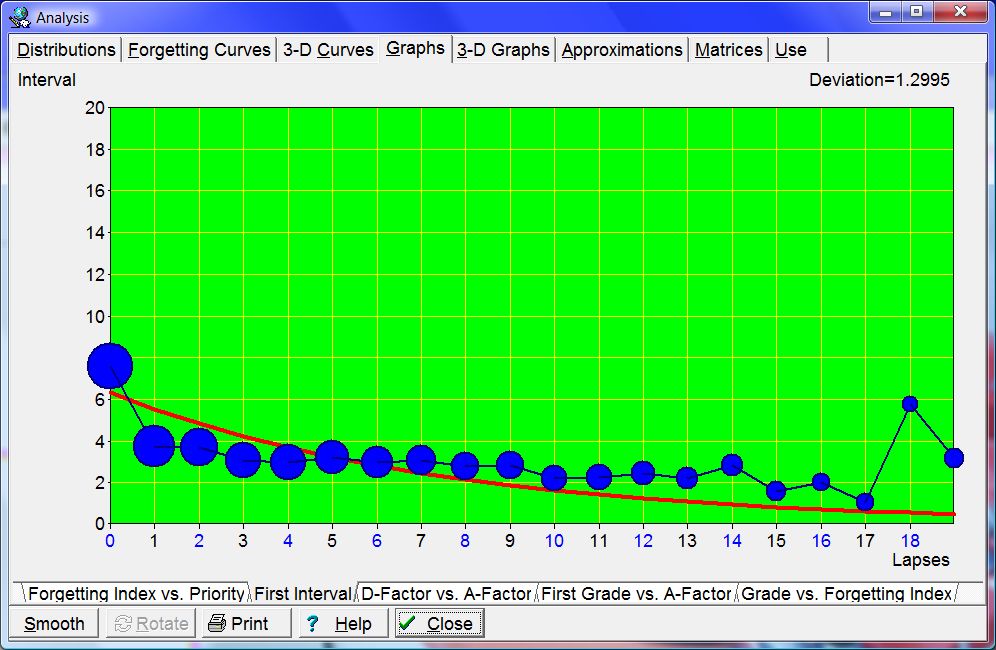The height and width of the screenshot is (650, 996).
Task: Switch to the Distributions tab
Action: tap(66, 50)
